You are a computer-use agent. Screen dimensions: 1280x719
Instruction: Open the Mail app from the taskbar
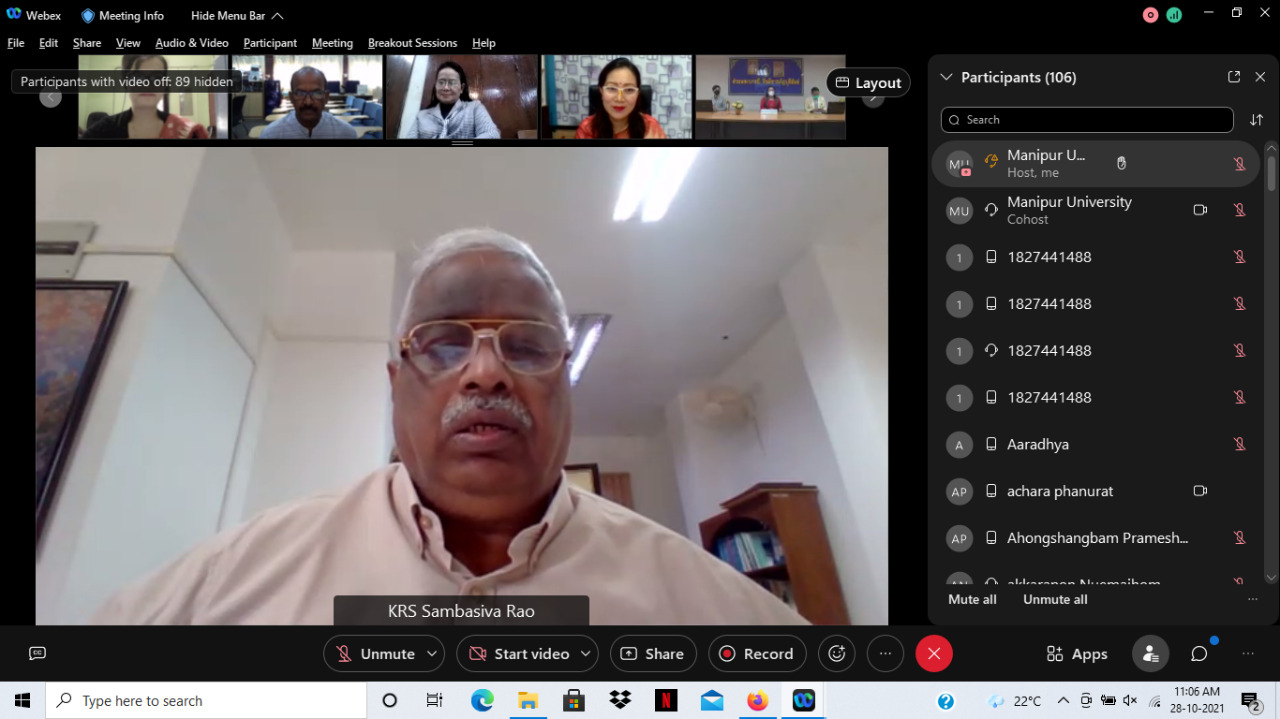pos(712,700)
